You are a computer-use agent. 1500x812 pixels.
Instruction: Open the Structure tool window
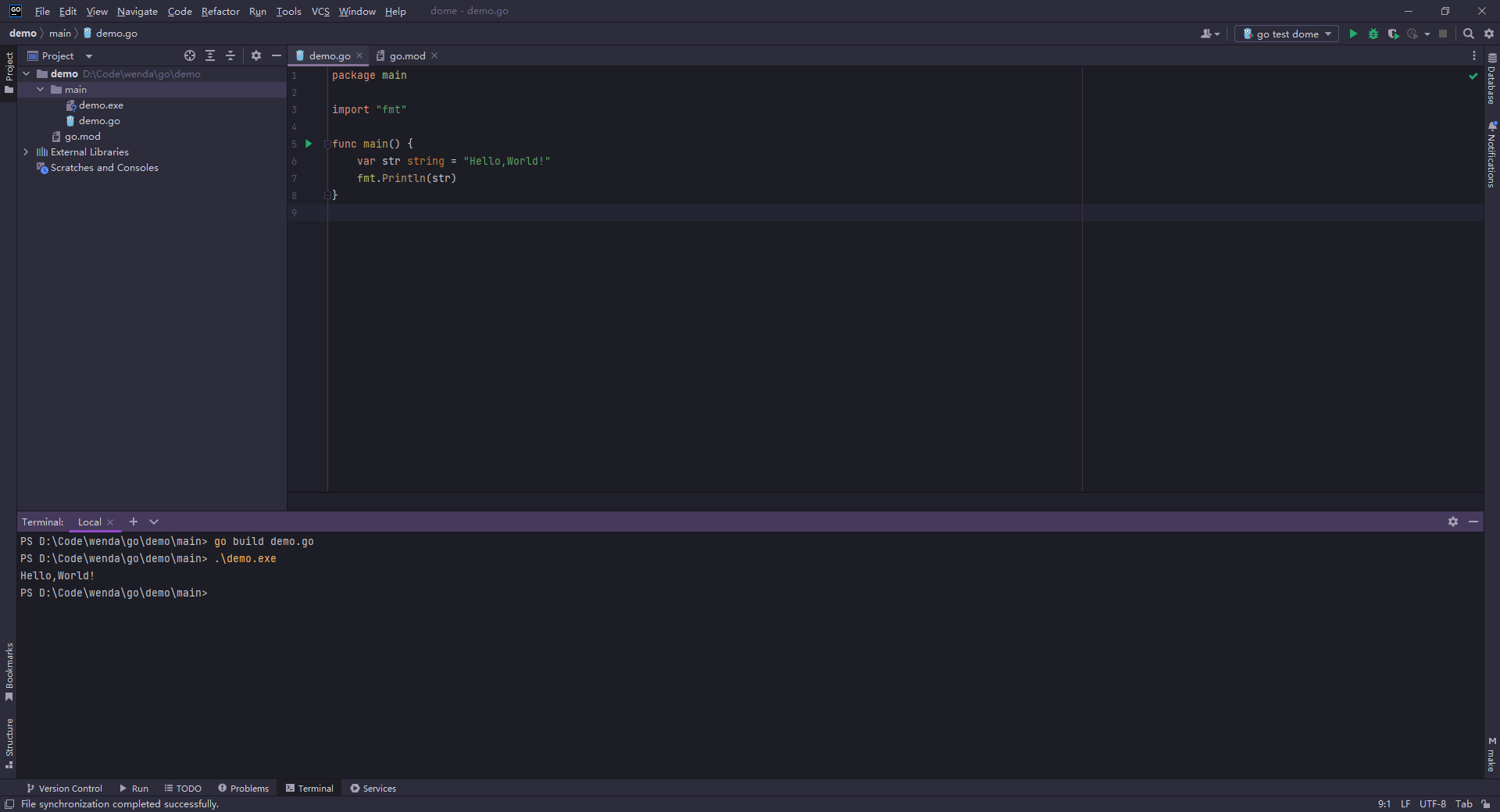click(x=9, y=743)
